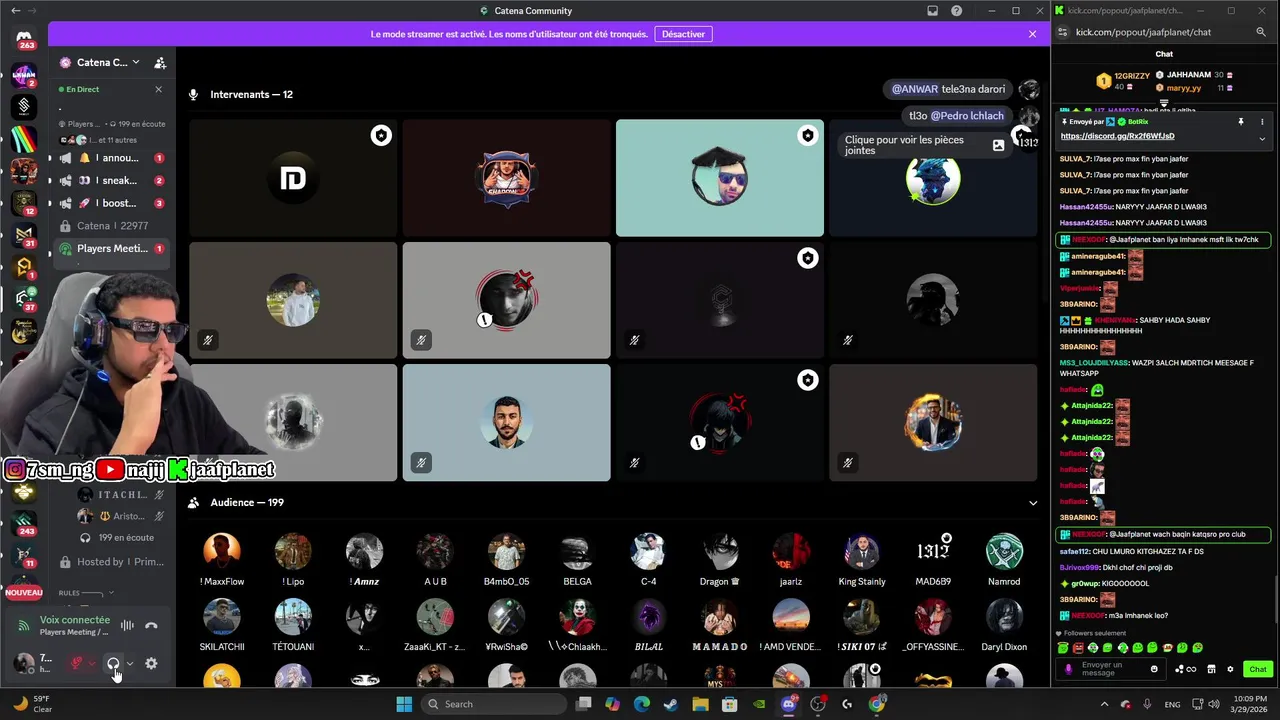1280x720 pixels.
Task: Open attachments icon beside Clique pour voir
Action: point(998,145)
